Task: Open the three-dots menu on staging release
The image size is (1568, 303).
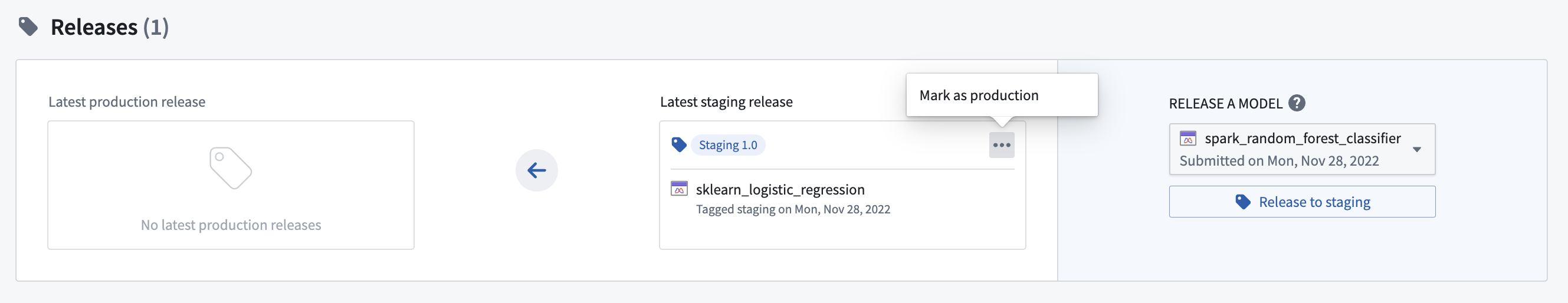Action: 1001,146
